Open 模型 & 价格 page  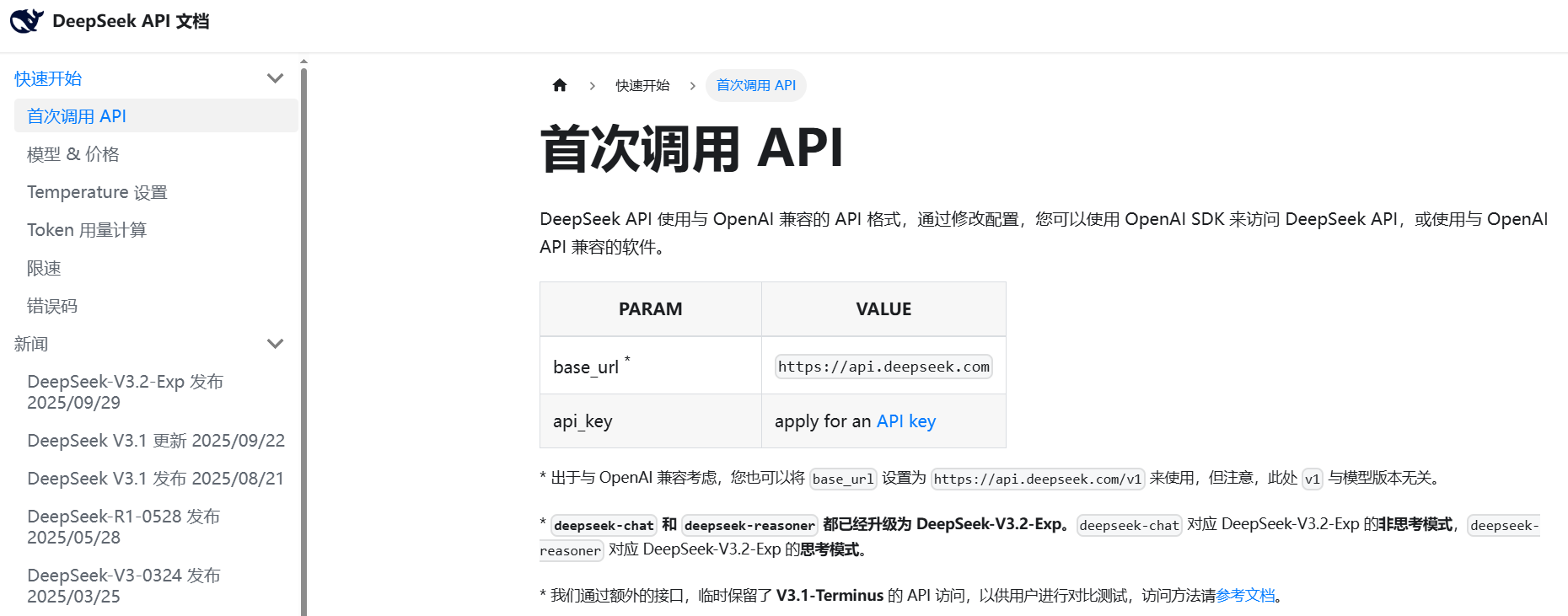click(x=73, y=154)
